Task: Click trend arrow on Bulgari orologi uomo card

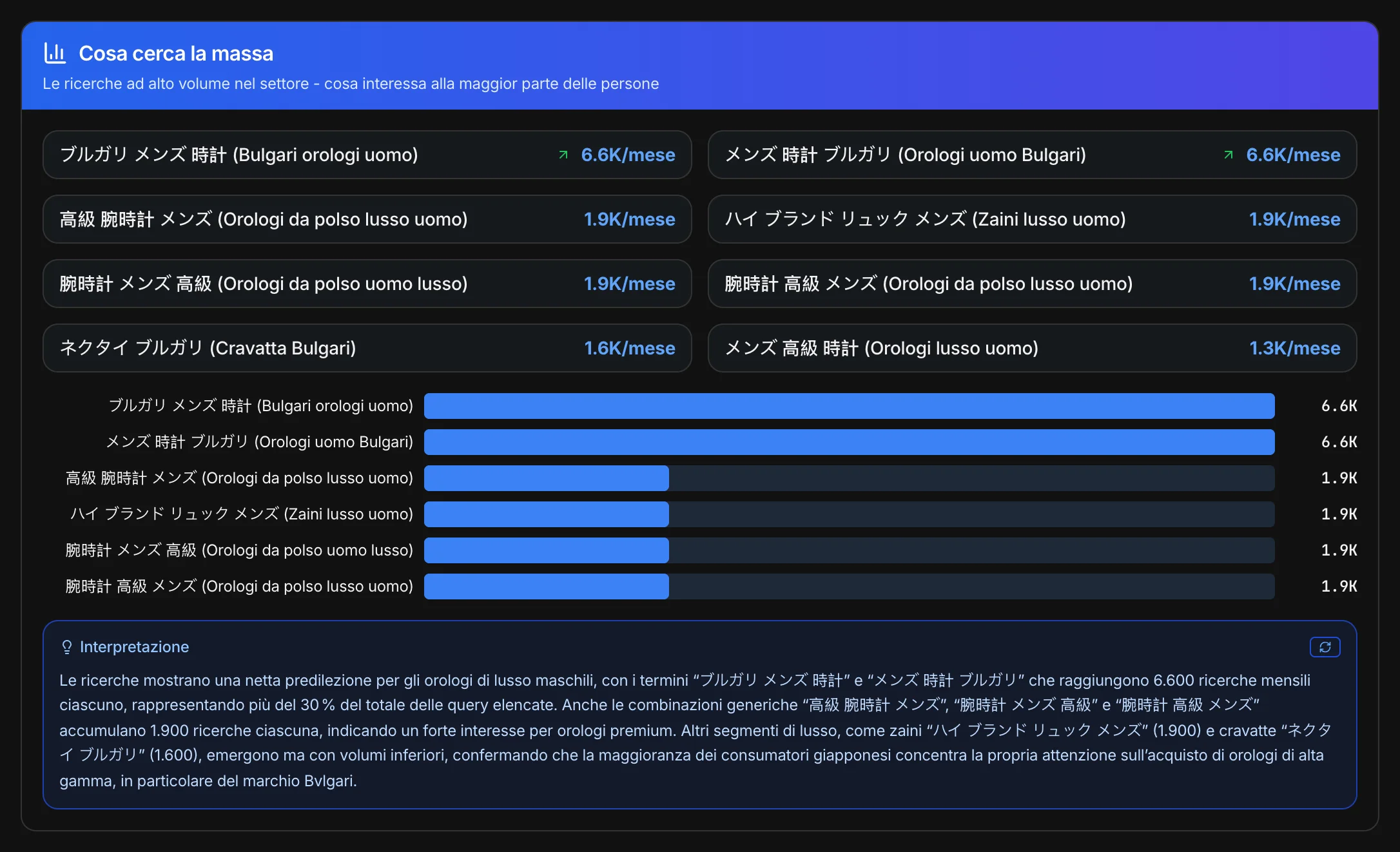Action: click(x=563, y=155)
